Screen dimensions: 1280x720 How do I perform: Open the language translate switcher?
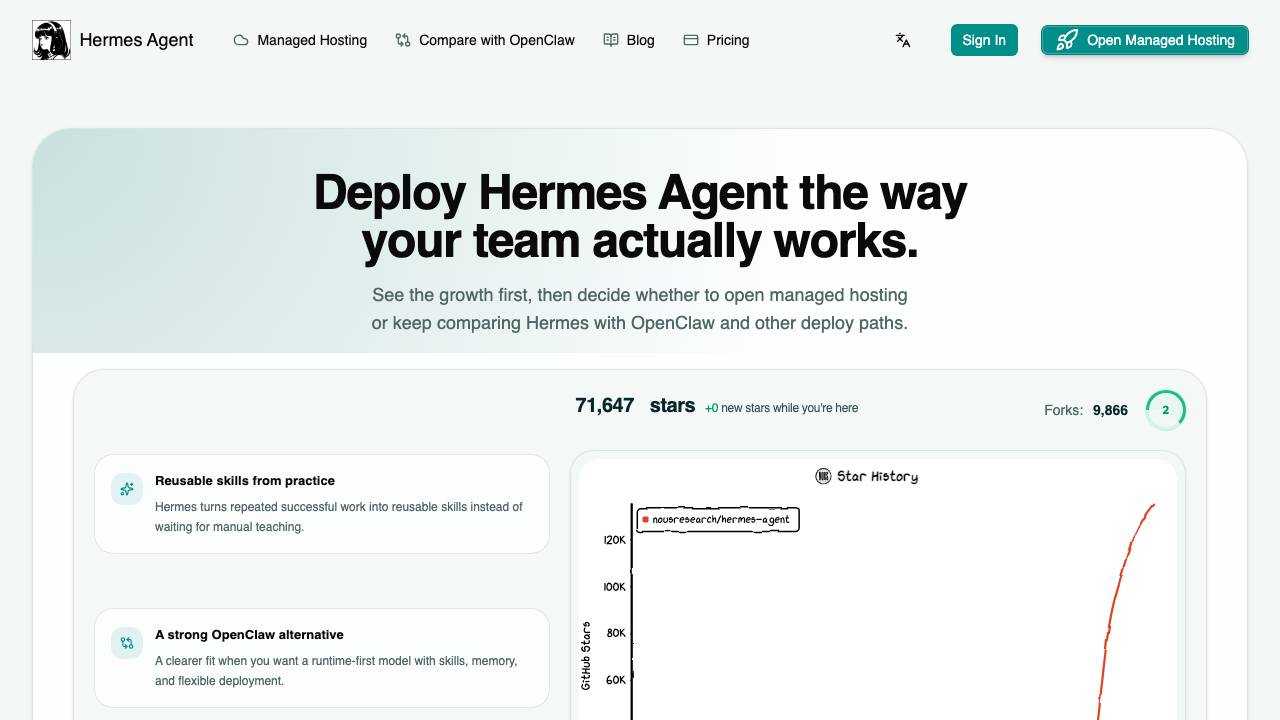point(903,40)
